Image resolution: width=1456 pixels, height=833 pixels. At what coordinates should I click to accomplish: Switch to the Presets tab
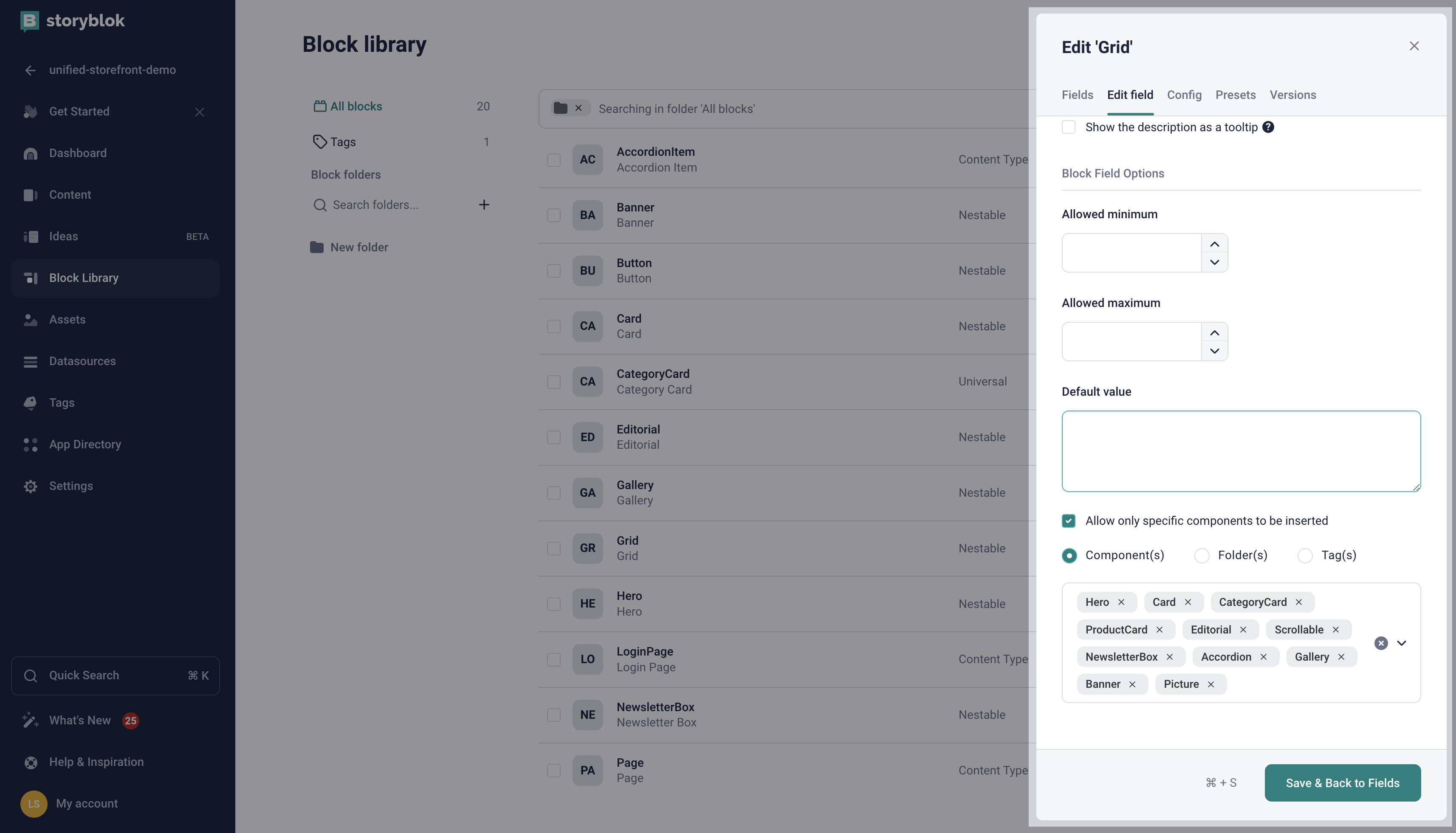[1236, 95]
